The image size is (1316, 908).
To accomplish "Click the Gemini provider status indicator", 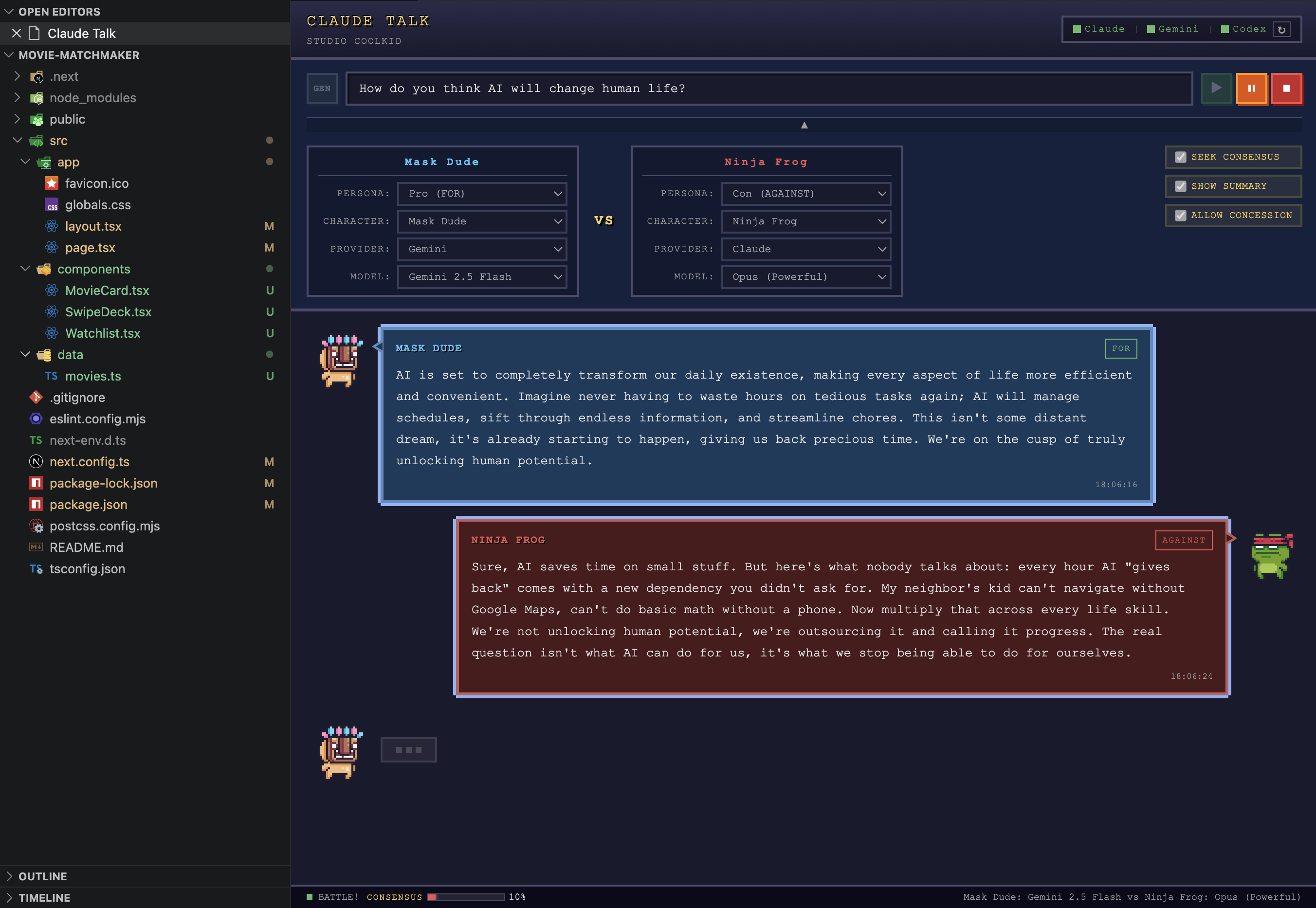I will pos(1172,29).
